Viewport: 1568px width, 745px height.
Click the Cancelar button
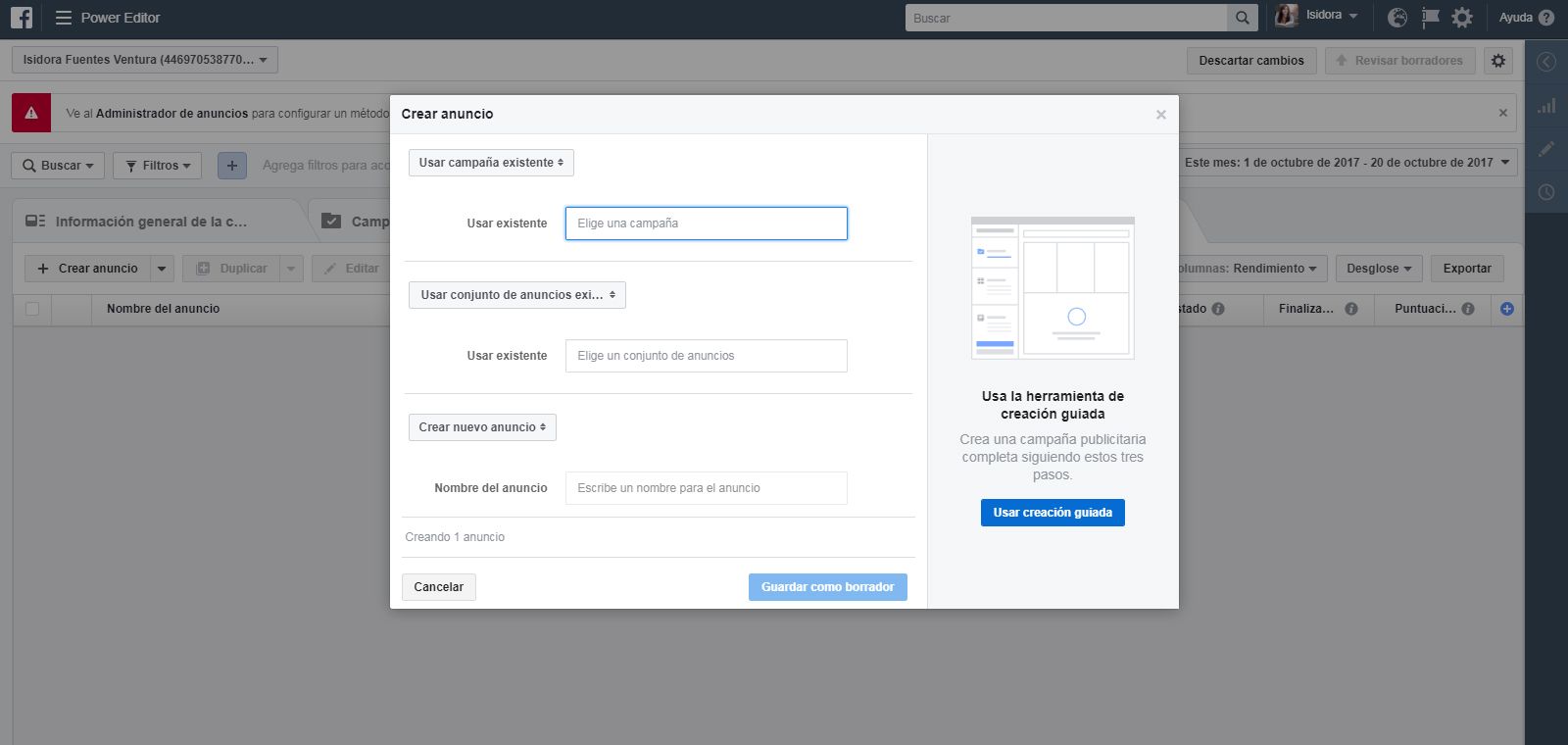click(x=438, y=587)
